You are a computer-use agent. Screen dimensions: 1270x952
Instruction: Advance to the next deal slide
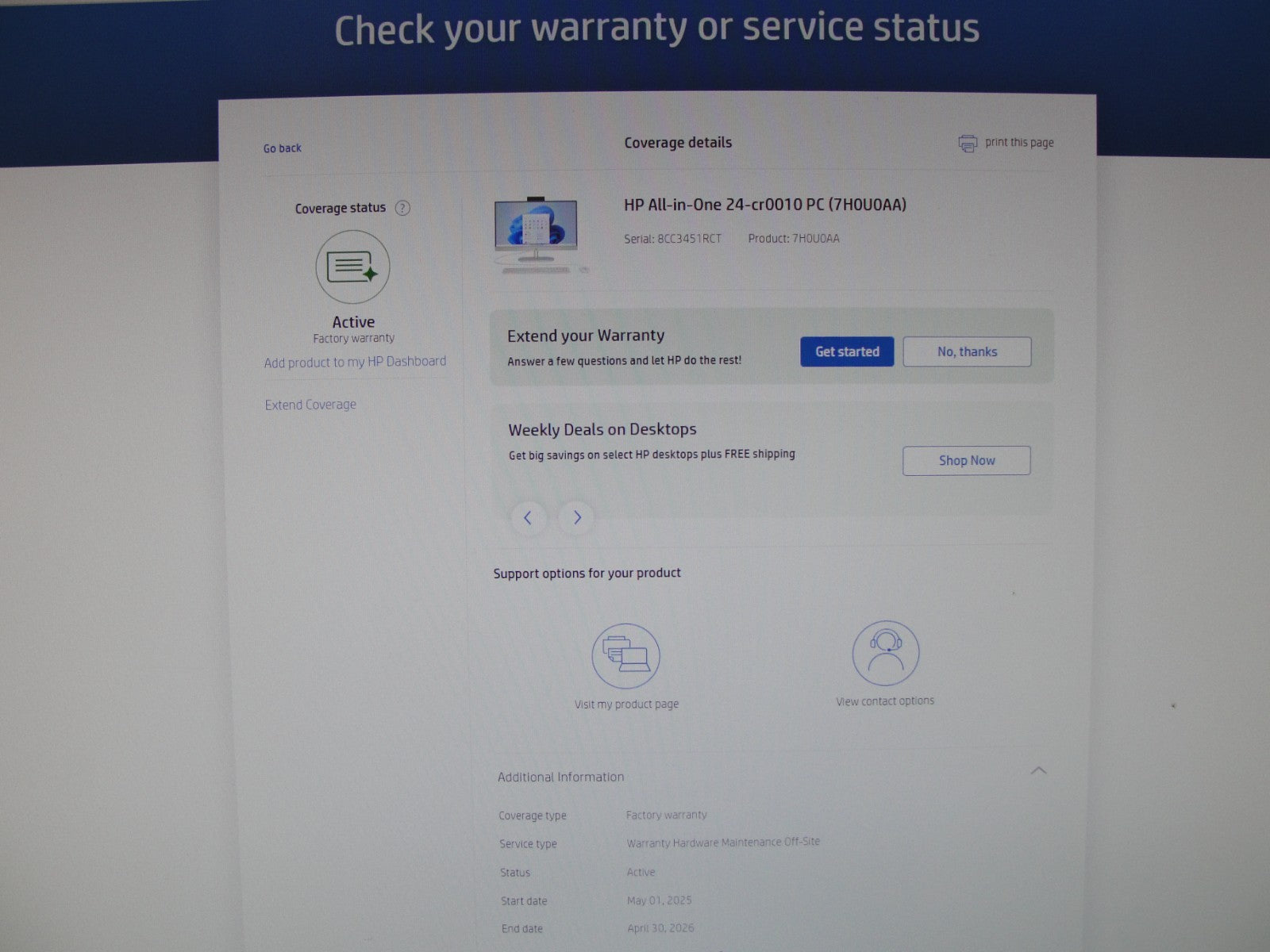pyautogui.click(x=577, y=518)
